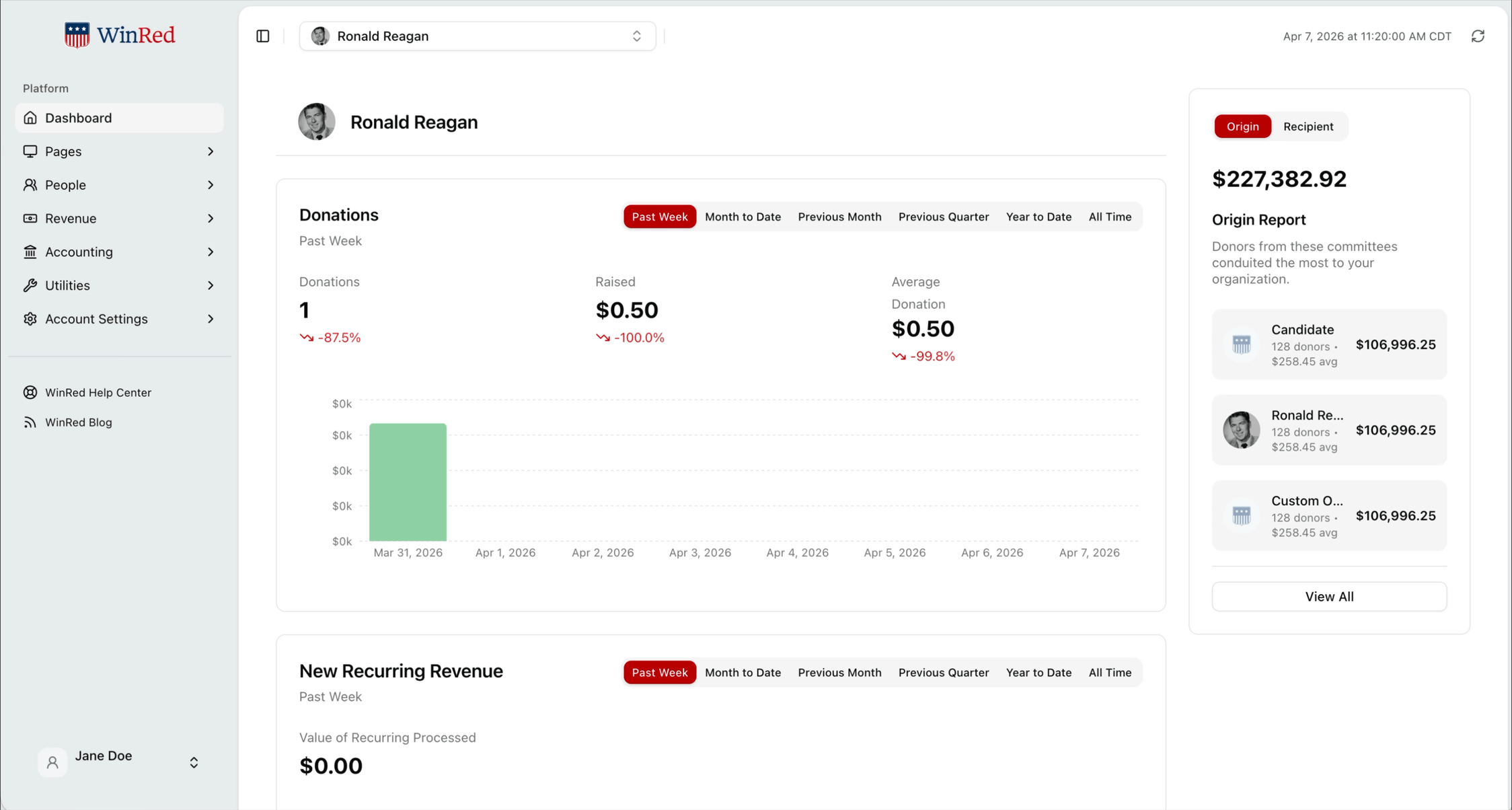1512x810 pixels.
Task: Select Month to Date in New Recurring Revenue
Action: tap(743, 673)
